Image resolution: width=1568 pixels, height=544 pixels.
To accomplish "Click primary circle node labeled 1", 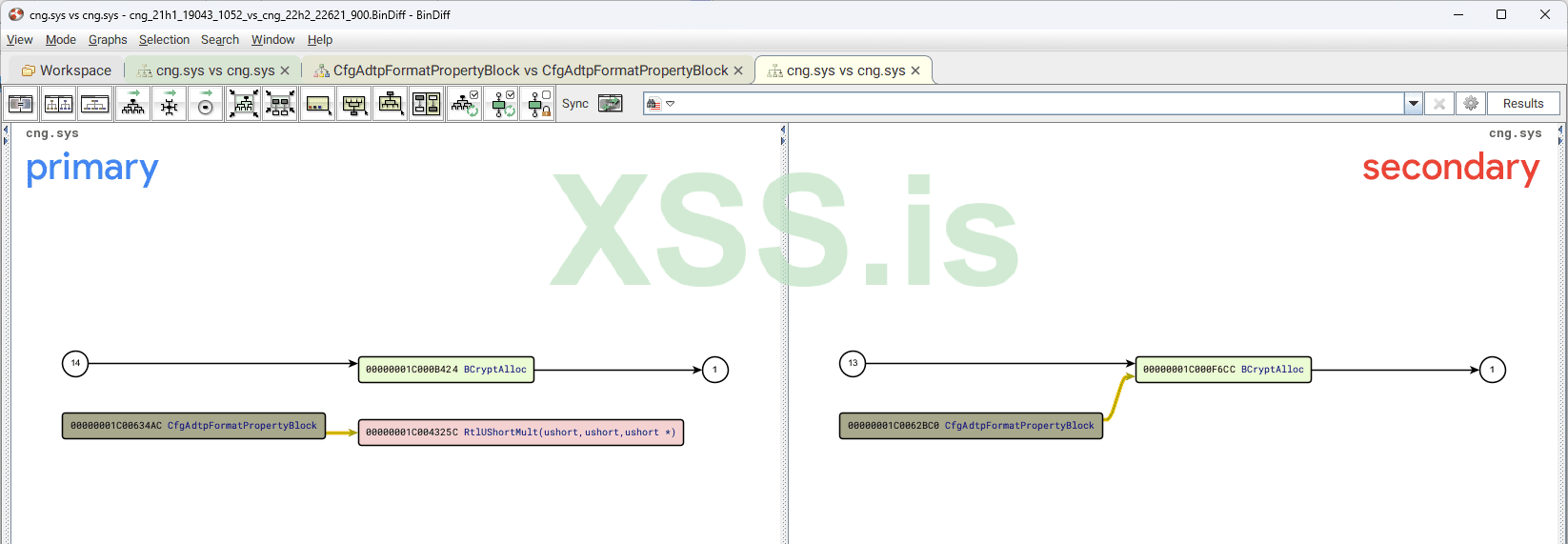I will [x=715, y=370].
